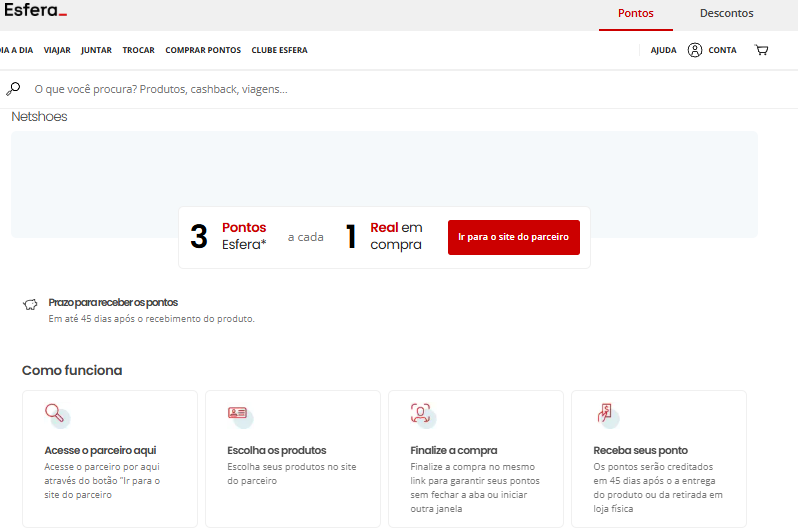Open the shopping cart icon

762,50
